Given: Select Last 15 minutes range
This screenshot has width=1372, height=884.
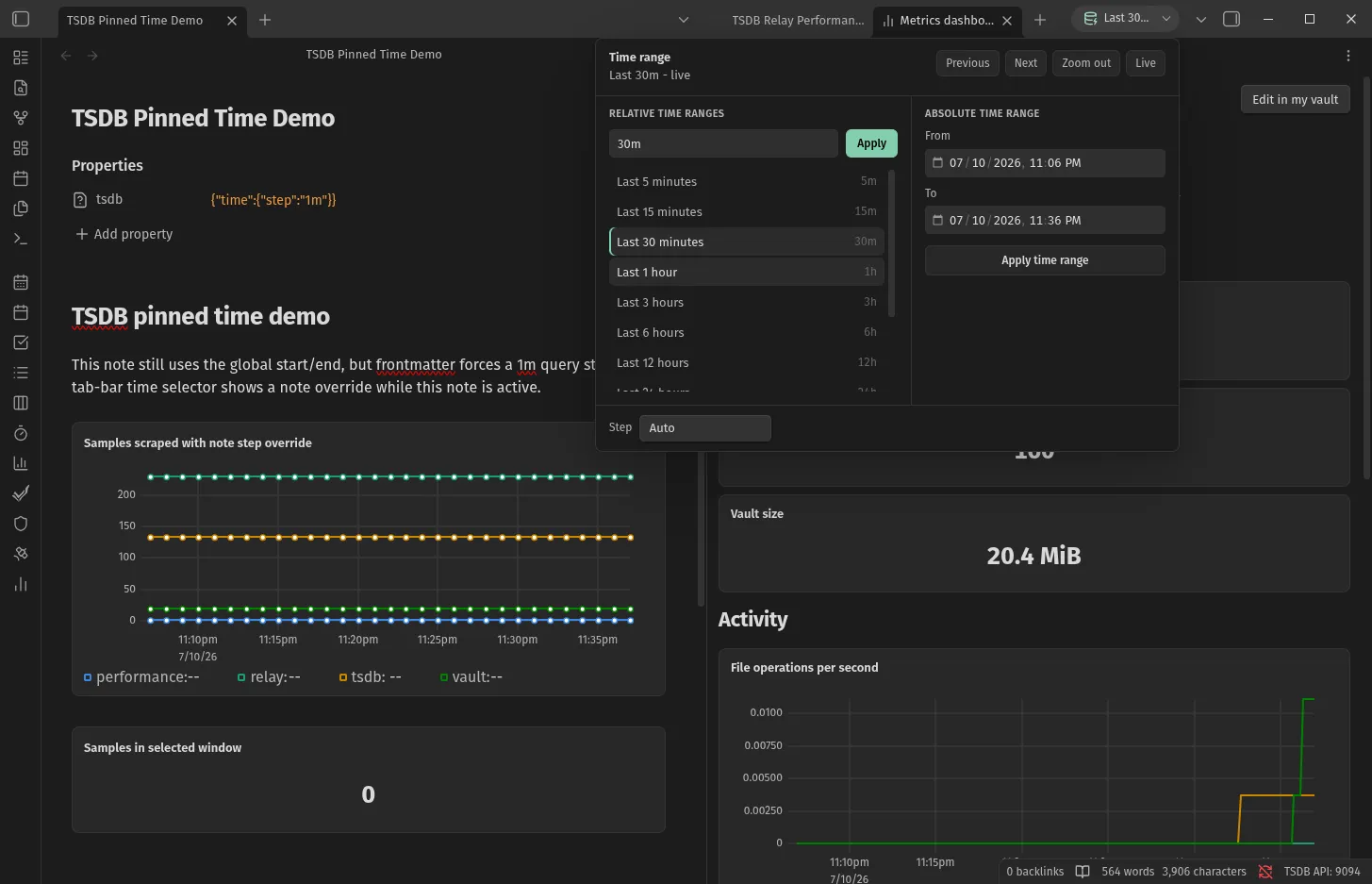Looking at the screenshot, I should tap(747, 212).
